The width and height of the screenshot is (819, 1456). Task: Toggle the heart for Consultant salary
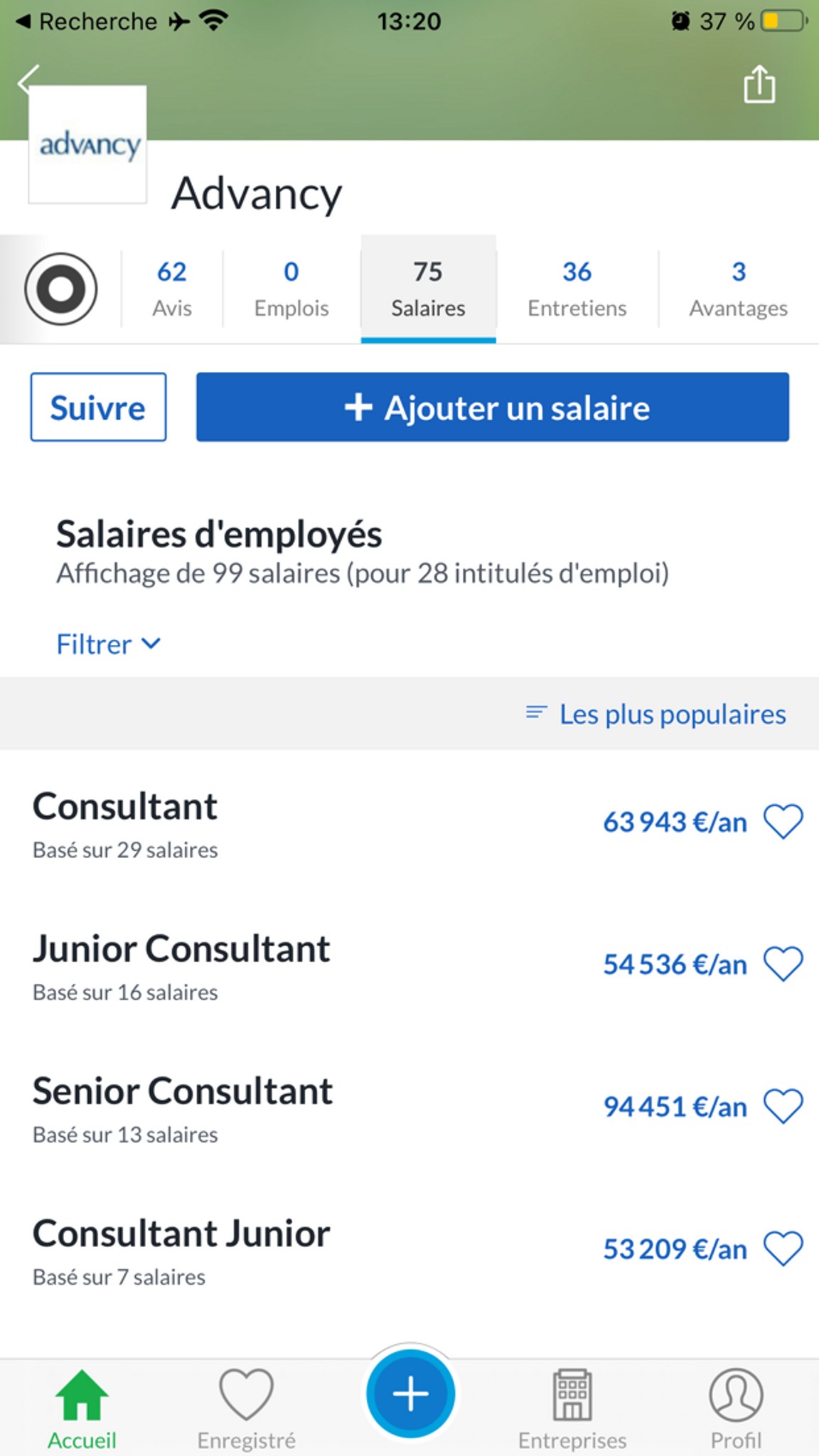(783, 821)
